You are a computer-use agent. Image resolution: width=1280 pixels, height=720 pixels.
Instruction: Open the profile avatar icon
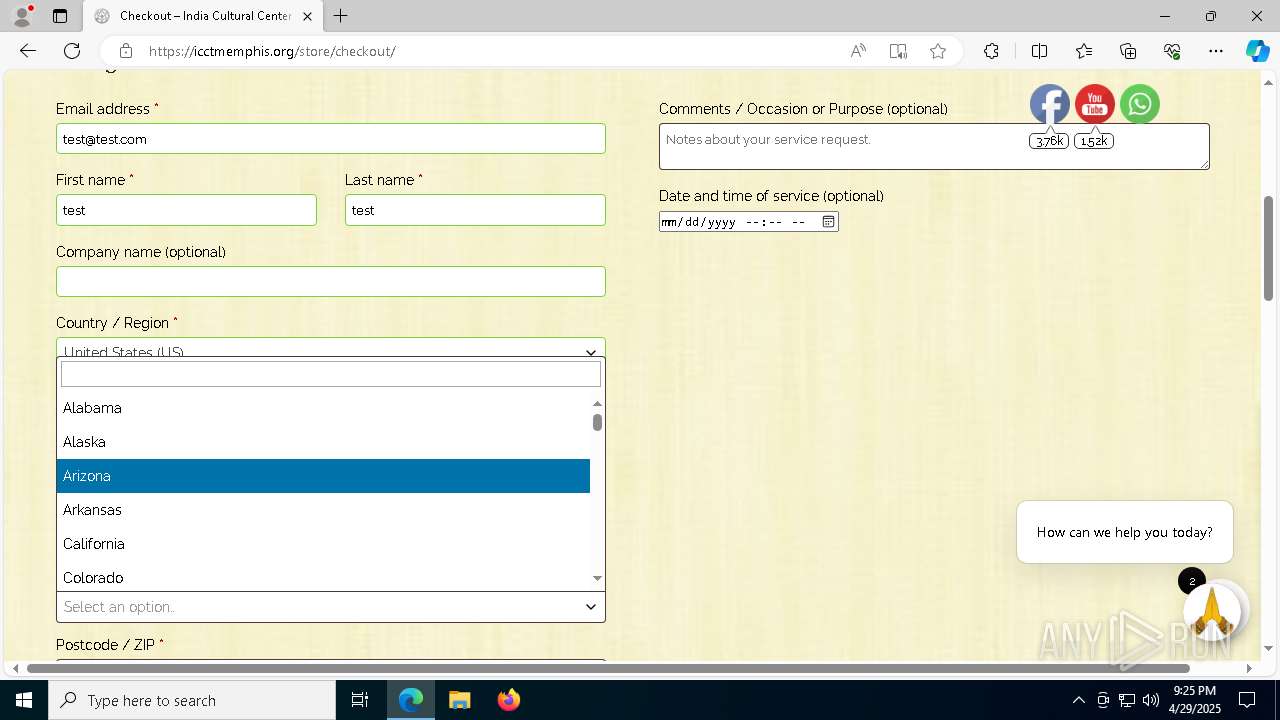click(x=22, y=16)
